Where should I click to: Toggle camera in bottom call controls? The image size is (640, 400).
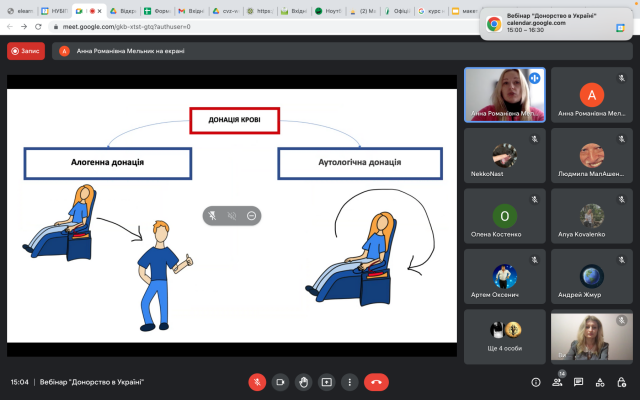pos(280,382)
